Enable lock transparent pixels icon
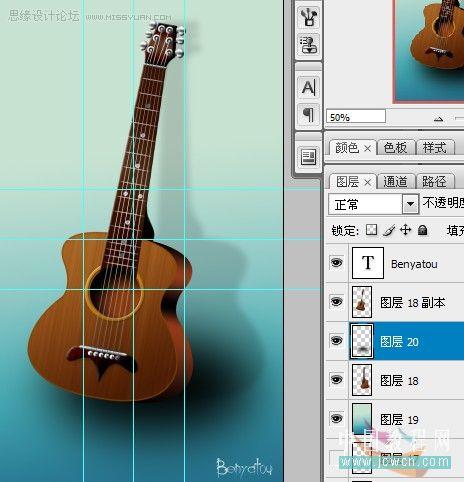The width and height of the screenshot is (464, 482). point(371,229)
